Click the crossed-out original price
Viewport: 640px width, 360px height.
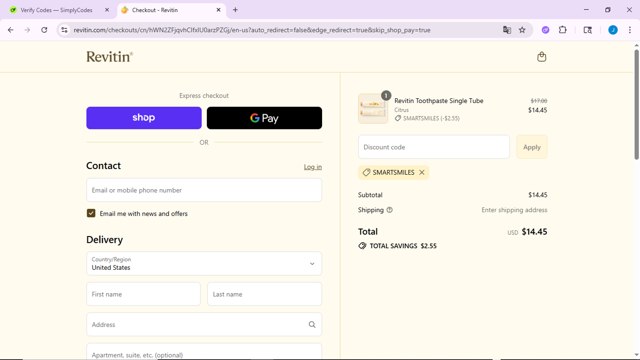[539, 101]
